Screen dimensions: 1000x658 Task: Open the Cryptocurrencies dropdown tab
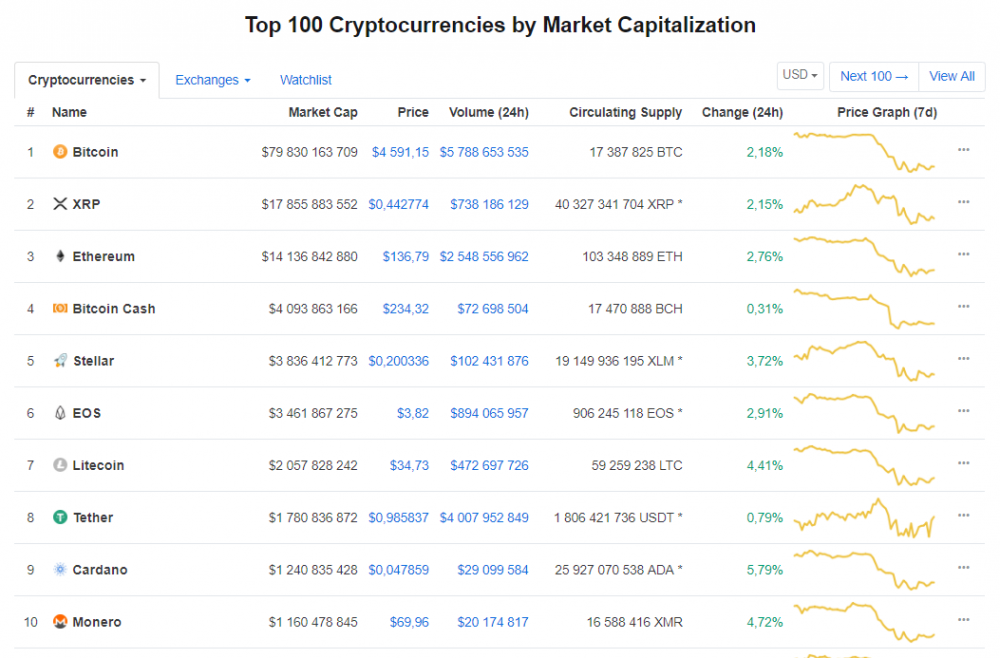click(87, 80)
